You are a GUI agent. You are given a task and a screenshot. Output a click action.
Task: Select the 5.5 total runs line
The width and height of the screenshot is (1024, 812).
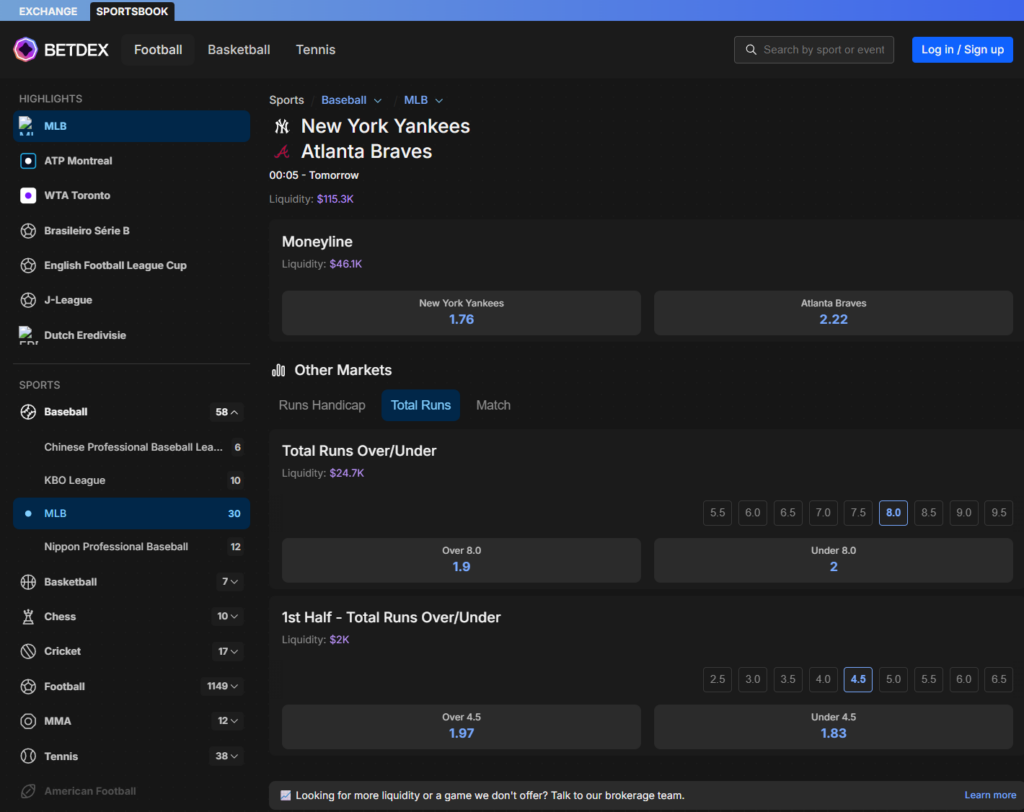point(717,513)
